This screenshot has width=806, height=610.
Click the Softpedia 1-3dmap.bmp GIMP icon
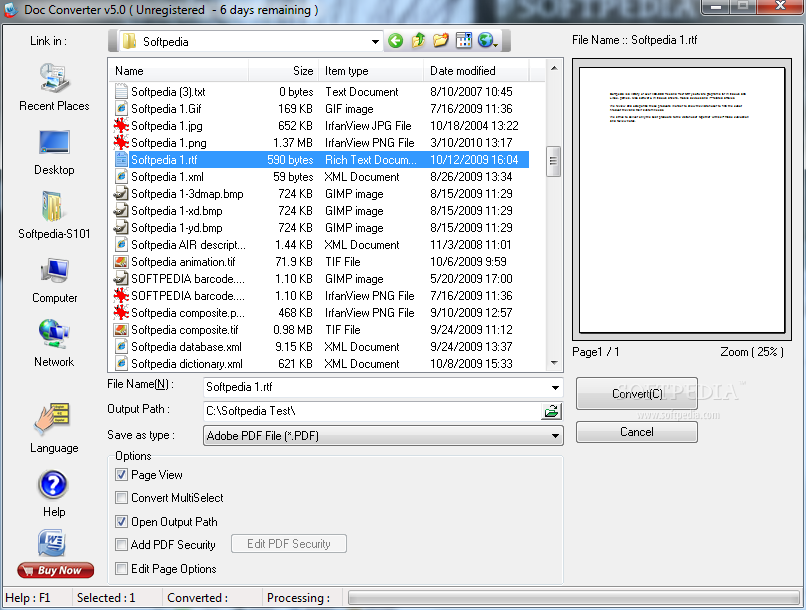tap(121, 194)
